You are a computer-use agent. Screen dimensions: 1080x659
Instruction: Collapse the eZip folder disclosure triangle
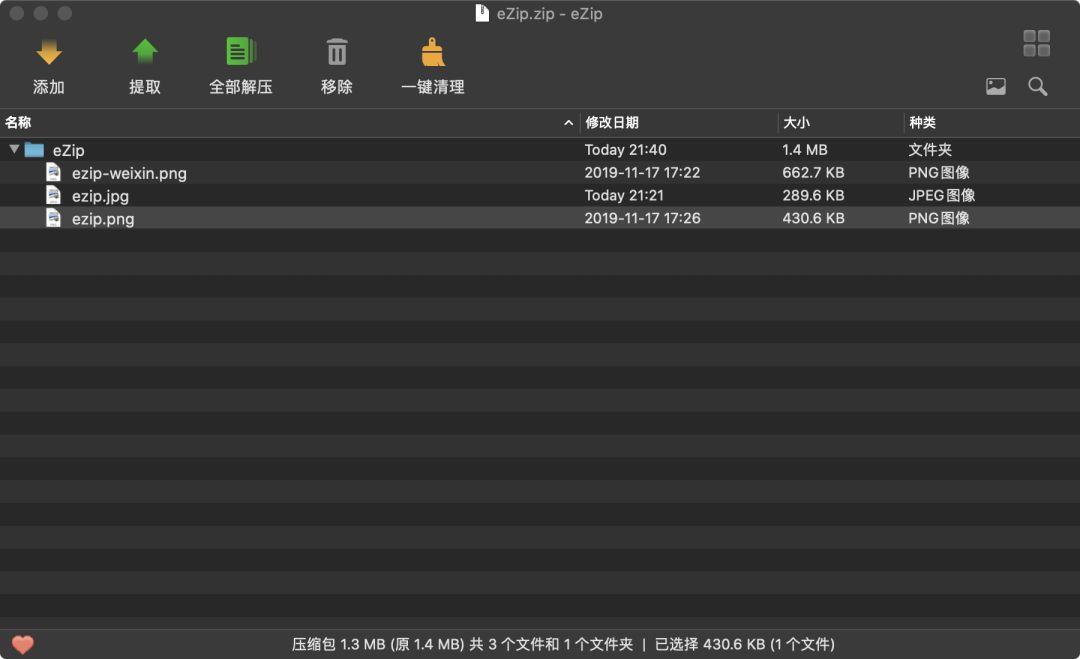(x=14, y=149)
